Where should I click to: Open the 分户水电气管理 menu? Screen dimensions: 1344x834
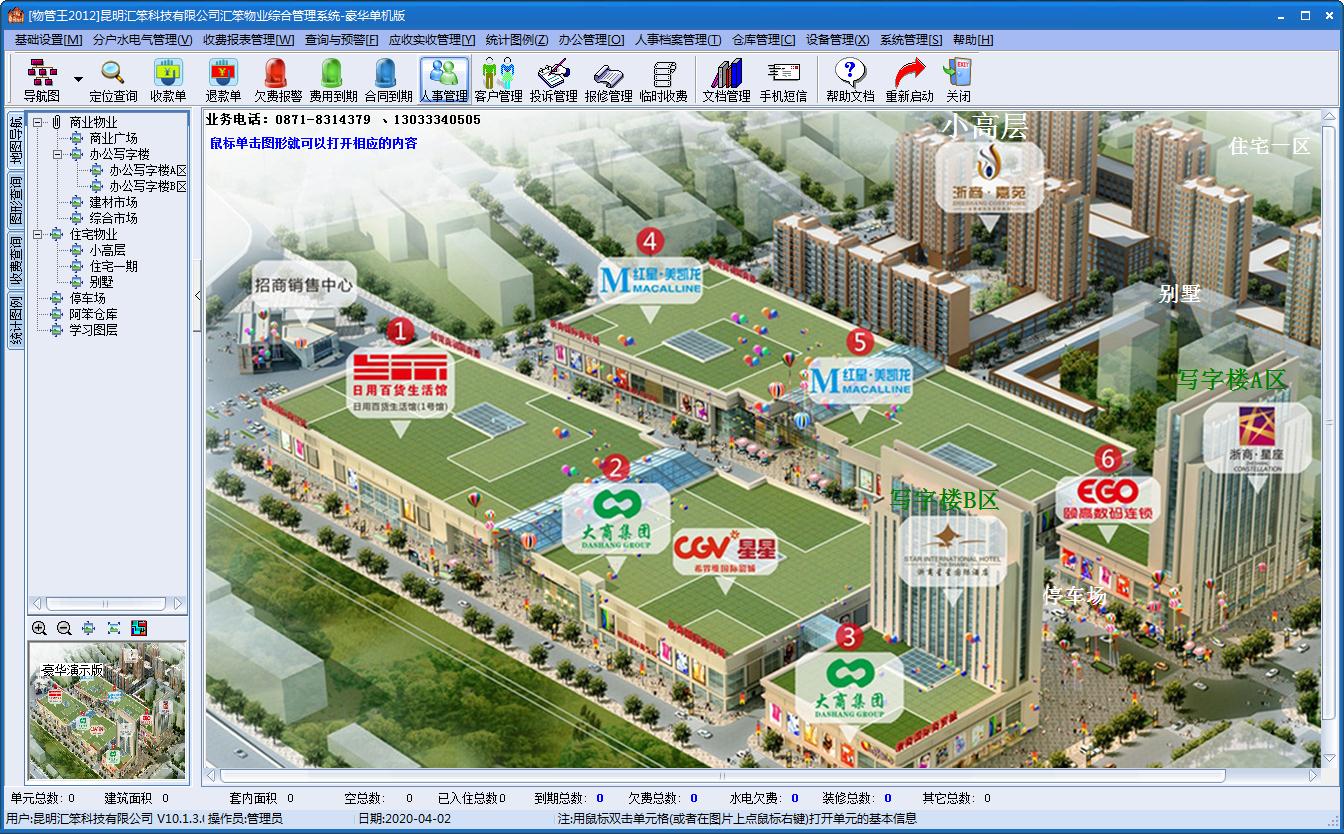click(142, 40)
